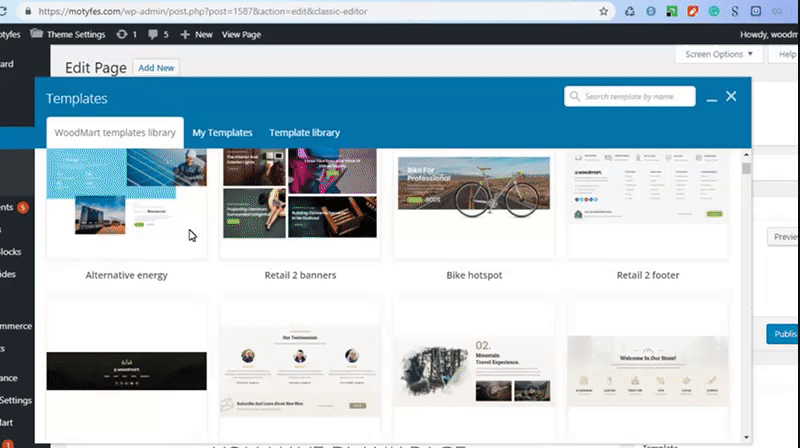Image resolution: width=800 pixels, height=448 pixels.
Task: Choose the Retail 2 footer template thumbnail
Action: coord(648,203)
